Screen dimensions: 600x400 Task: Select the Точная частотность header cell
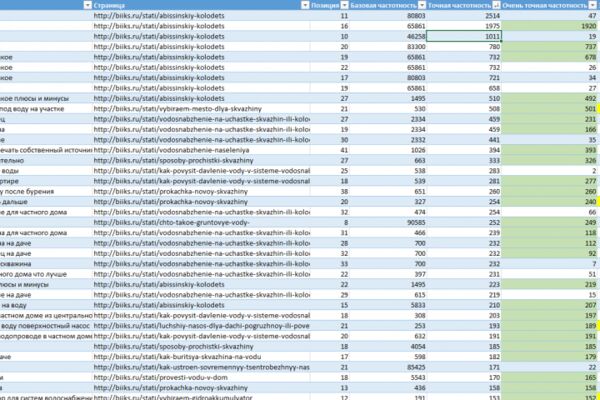[464, 5]
